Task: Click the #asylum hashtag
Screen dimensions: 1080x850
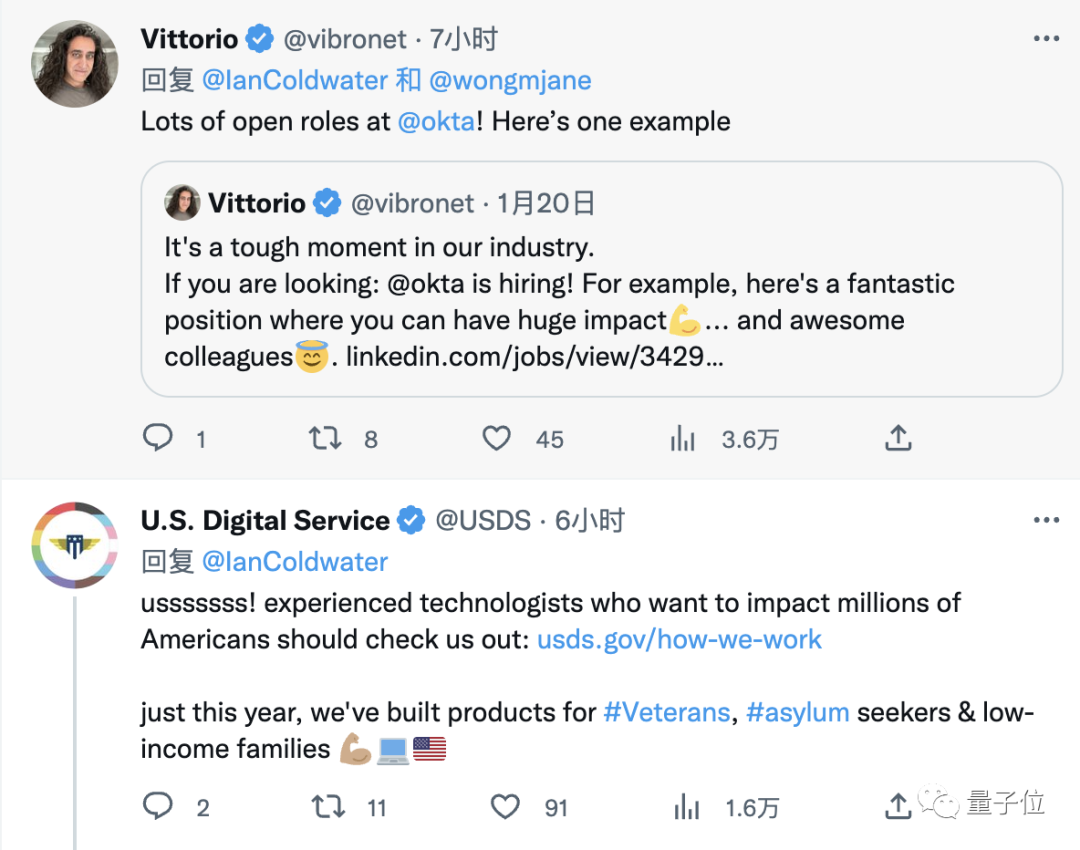Action: [797, 713]
